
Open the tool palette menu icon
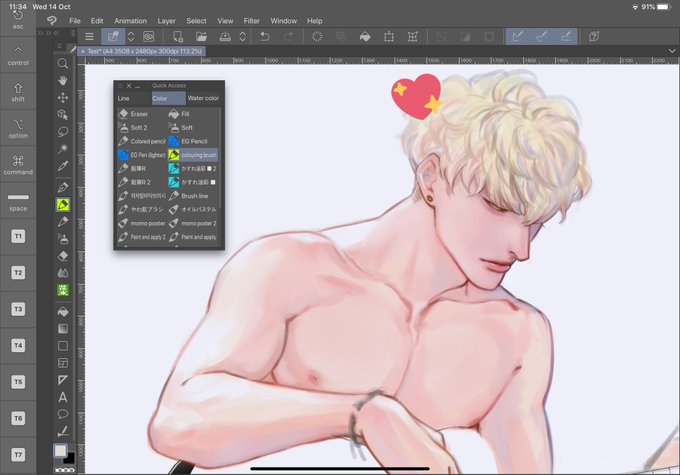tap(60, 46)
